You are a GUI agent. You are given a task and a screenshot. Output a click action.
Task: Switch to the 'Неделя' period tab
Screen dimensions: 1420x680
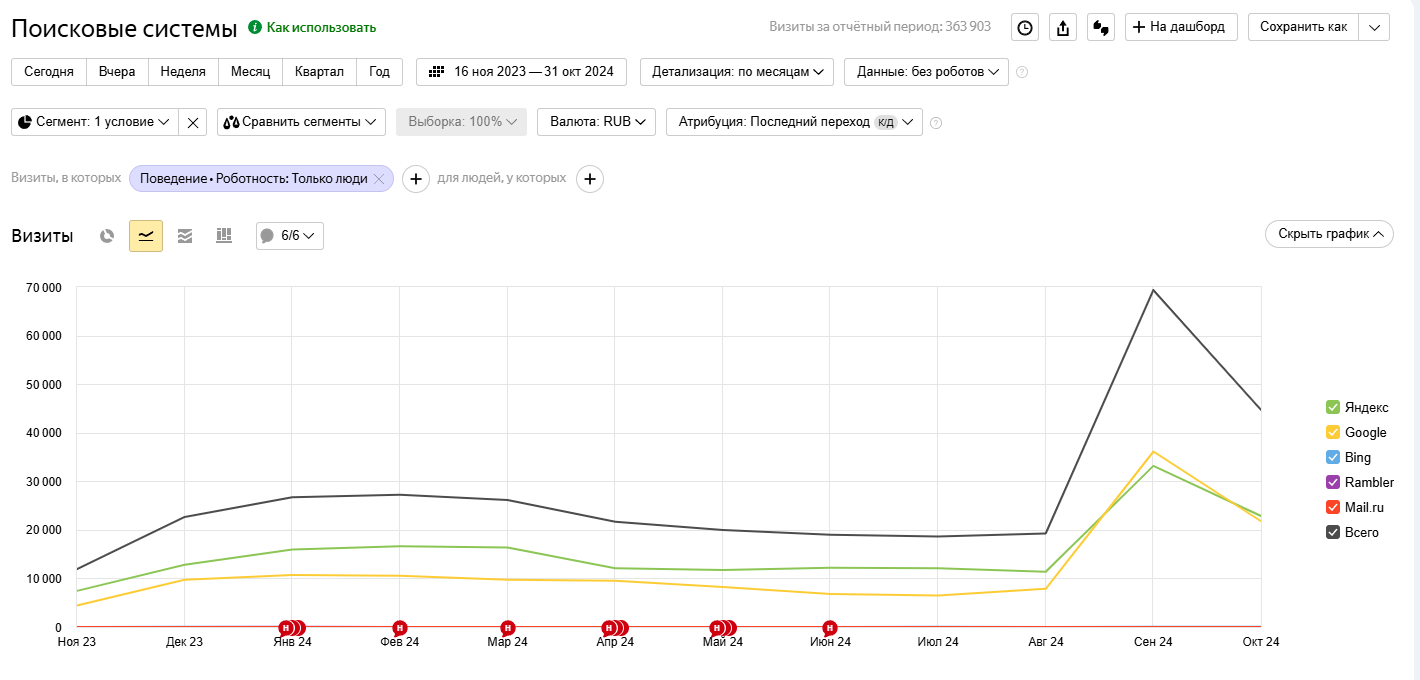point(183,72)
